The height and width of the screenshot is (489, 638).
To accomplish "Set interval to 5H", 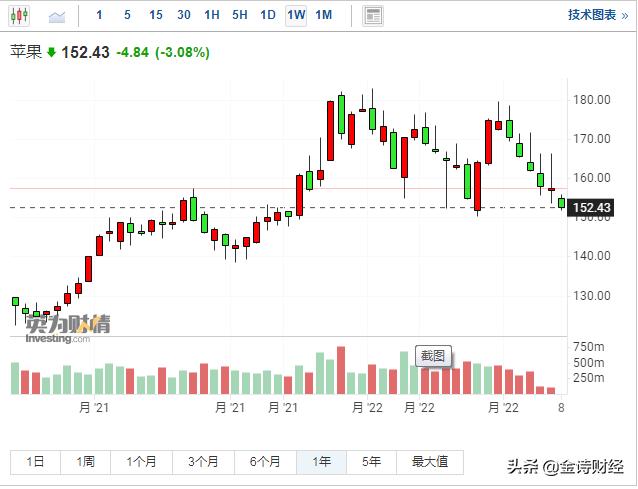I will [x=240, y=15].
